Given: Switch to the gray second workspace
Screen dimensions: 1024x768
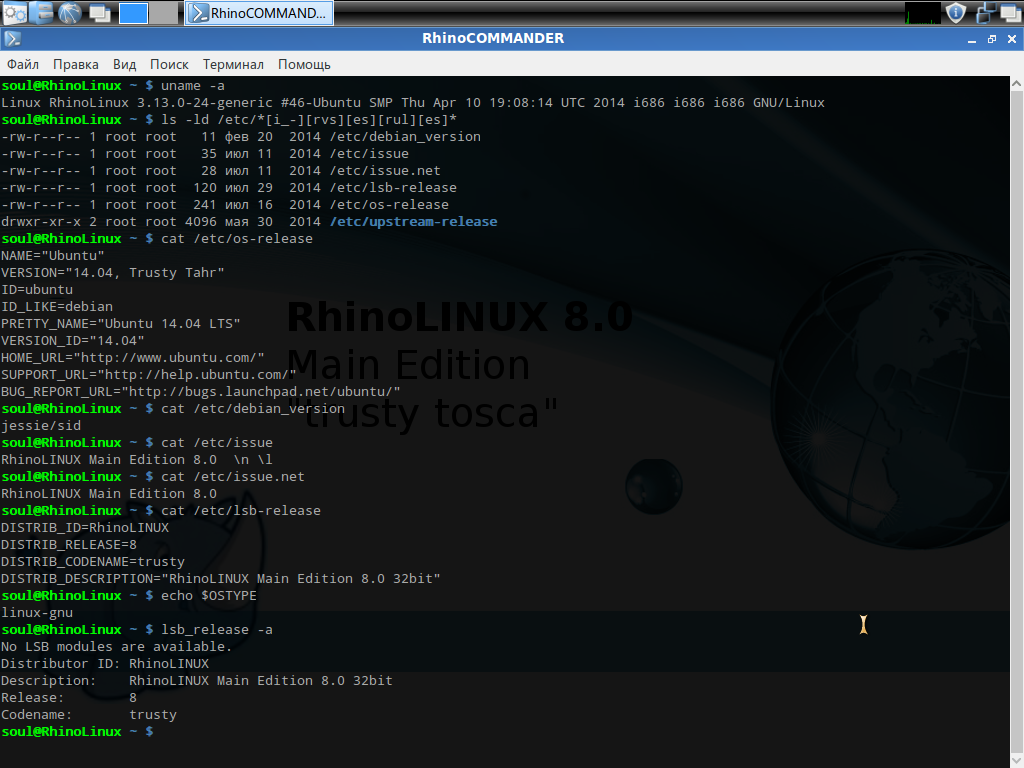Looking at the screenshot, I should coord(164,13).
